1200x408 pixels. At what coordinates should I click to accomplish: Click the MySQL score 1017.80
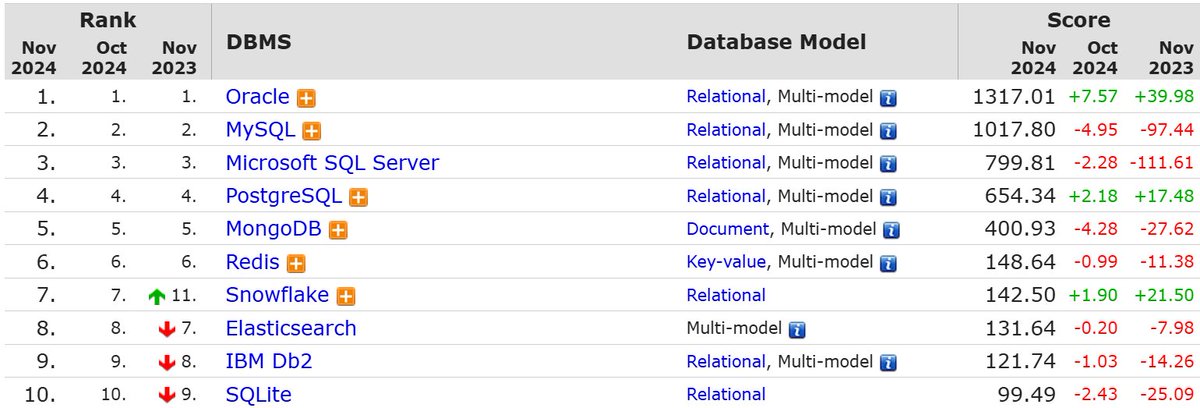1013,130
